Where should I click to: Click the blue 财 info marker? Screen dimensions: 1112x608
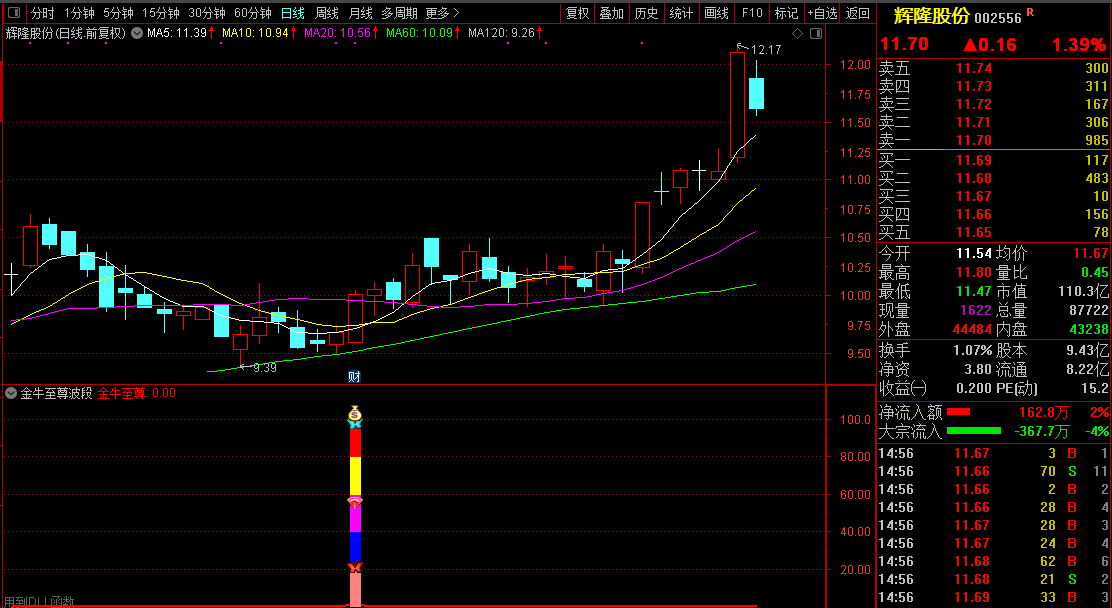[354, 376]
